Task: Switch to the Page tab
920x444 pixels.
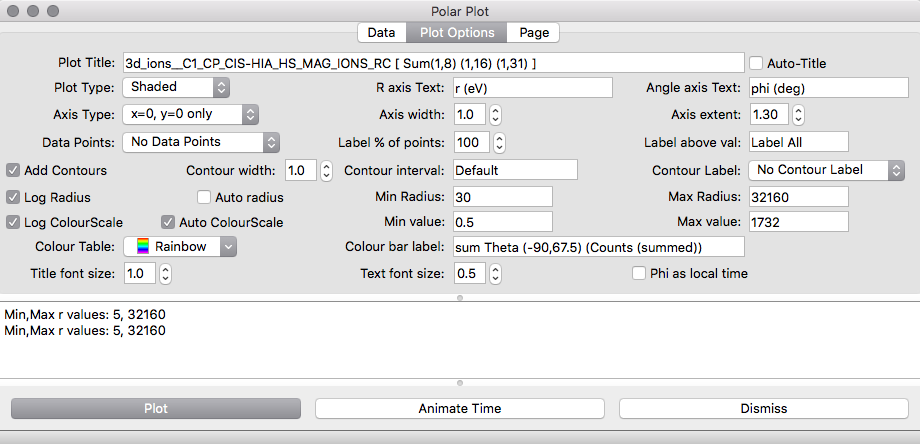Action: point(534,33)
